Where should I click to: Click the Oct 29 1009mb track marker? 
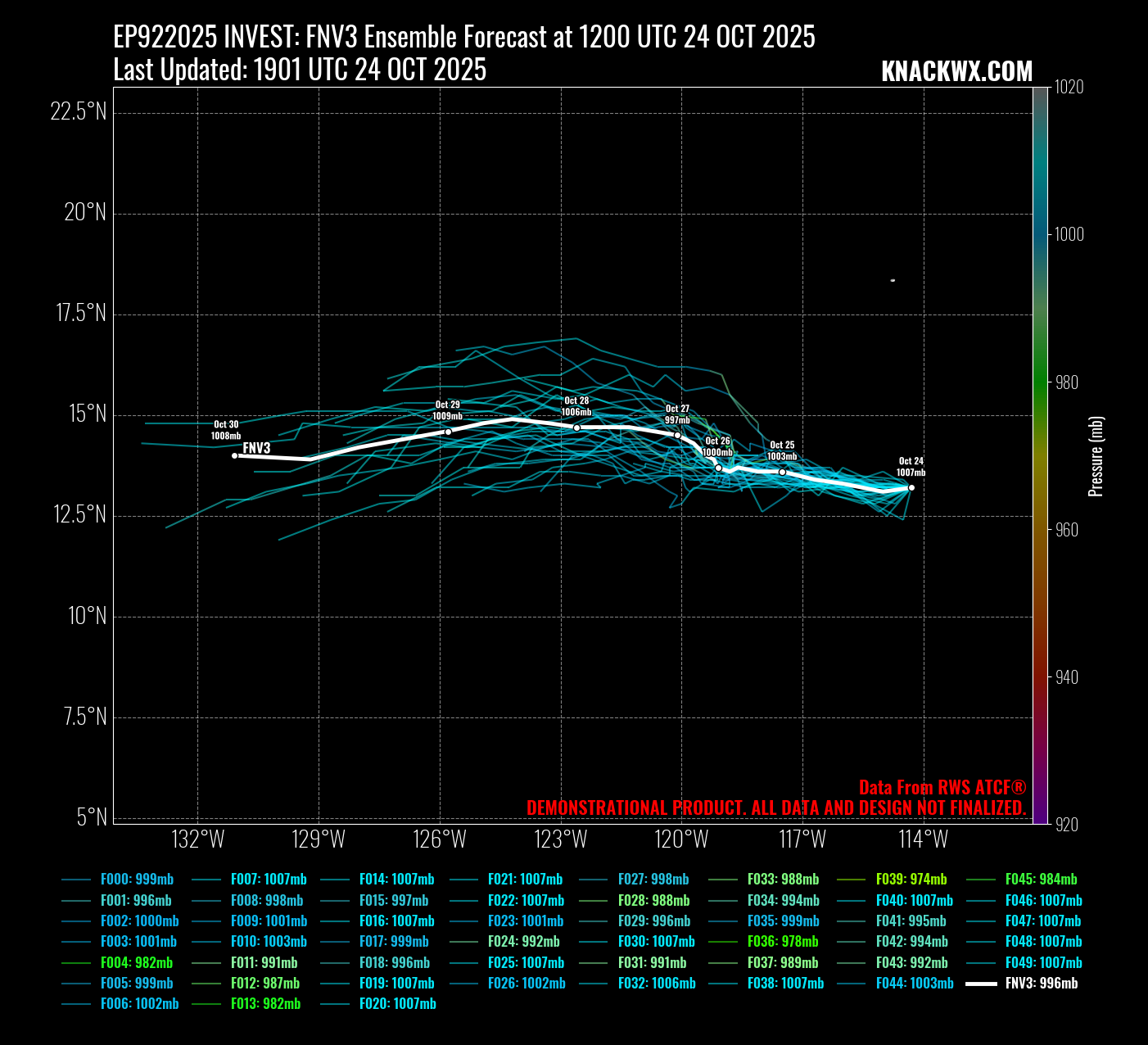448,432
